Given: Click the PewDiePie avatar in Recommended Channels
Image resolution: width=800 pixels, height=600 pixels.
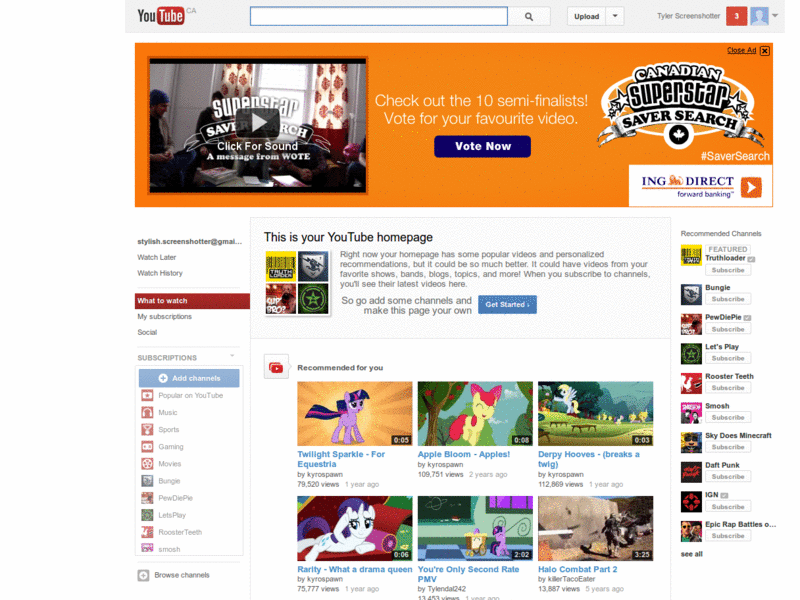Looking at the screenshot, I should (691, 324).
